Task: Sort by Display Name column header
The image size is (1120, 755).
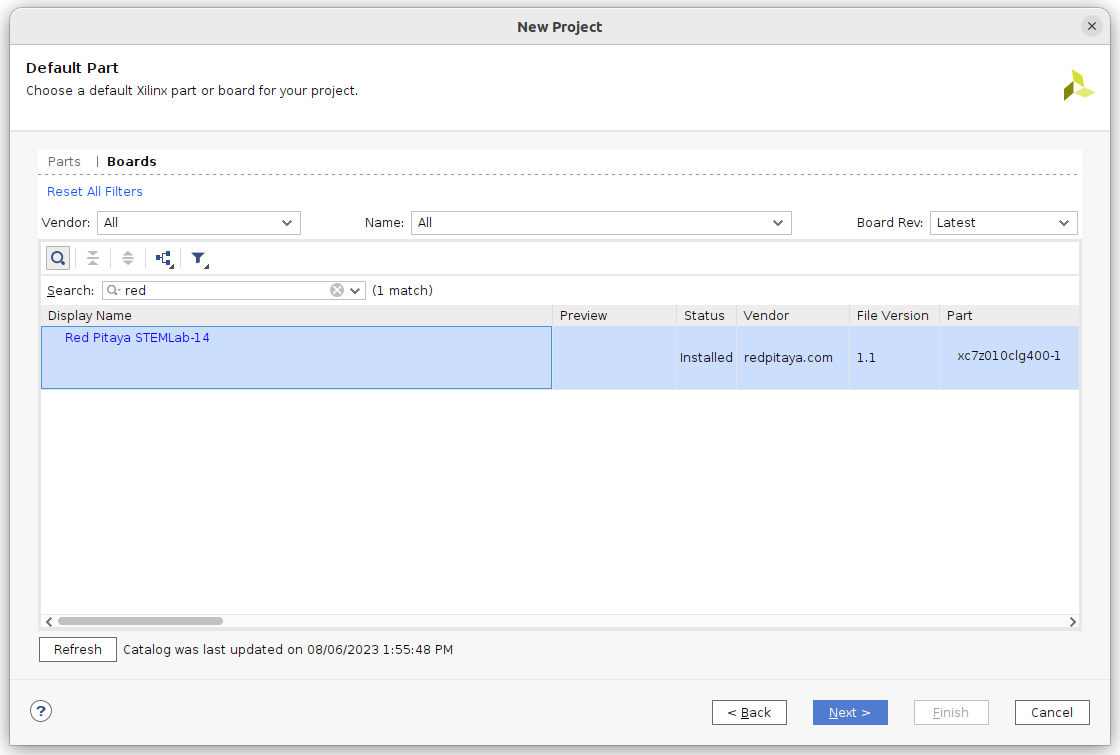Action: point(296,316)
